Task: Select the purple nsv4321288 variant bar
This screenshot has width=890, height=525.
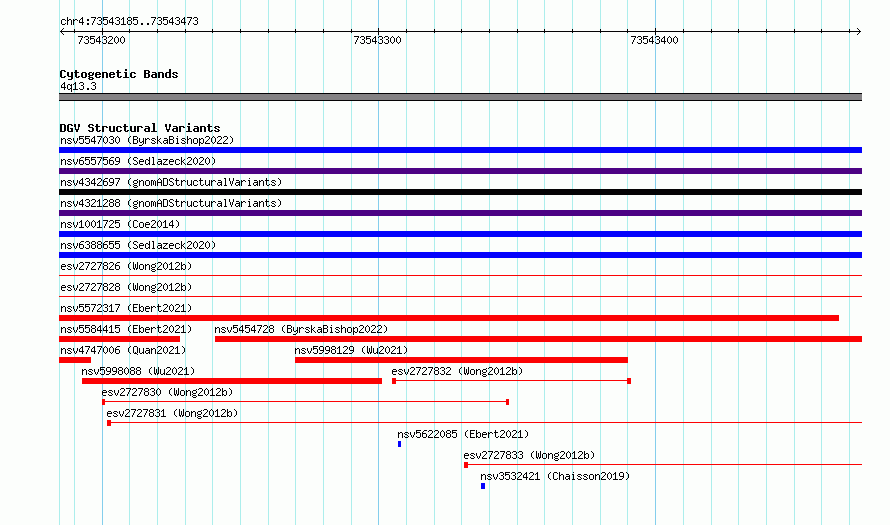Action: [460, 213]
